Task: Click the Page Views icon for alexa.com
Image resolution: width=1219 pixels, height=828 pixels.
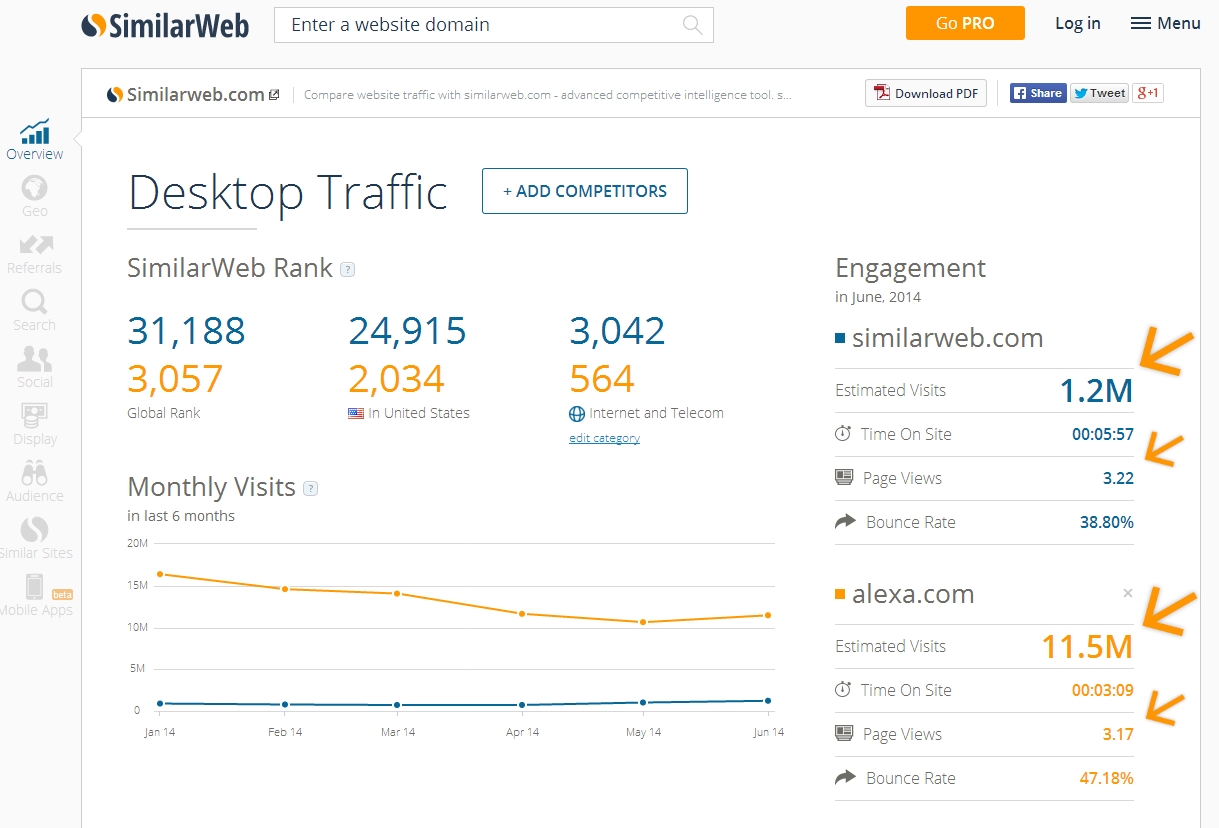Action: click(x=844, y=733)
